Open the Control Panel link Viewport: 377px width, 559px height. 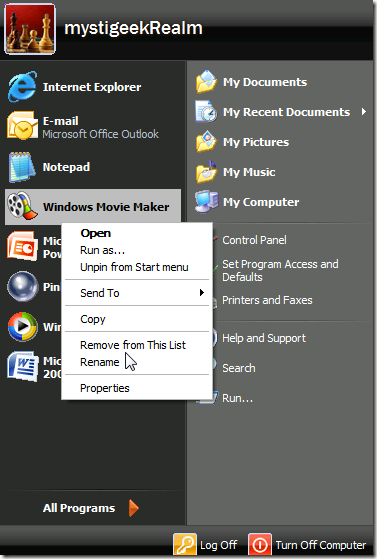point(254,240)
